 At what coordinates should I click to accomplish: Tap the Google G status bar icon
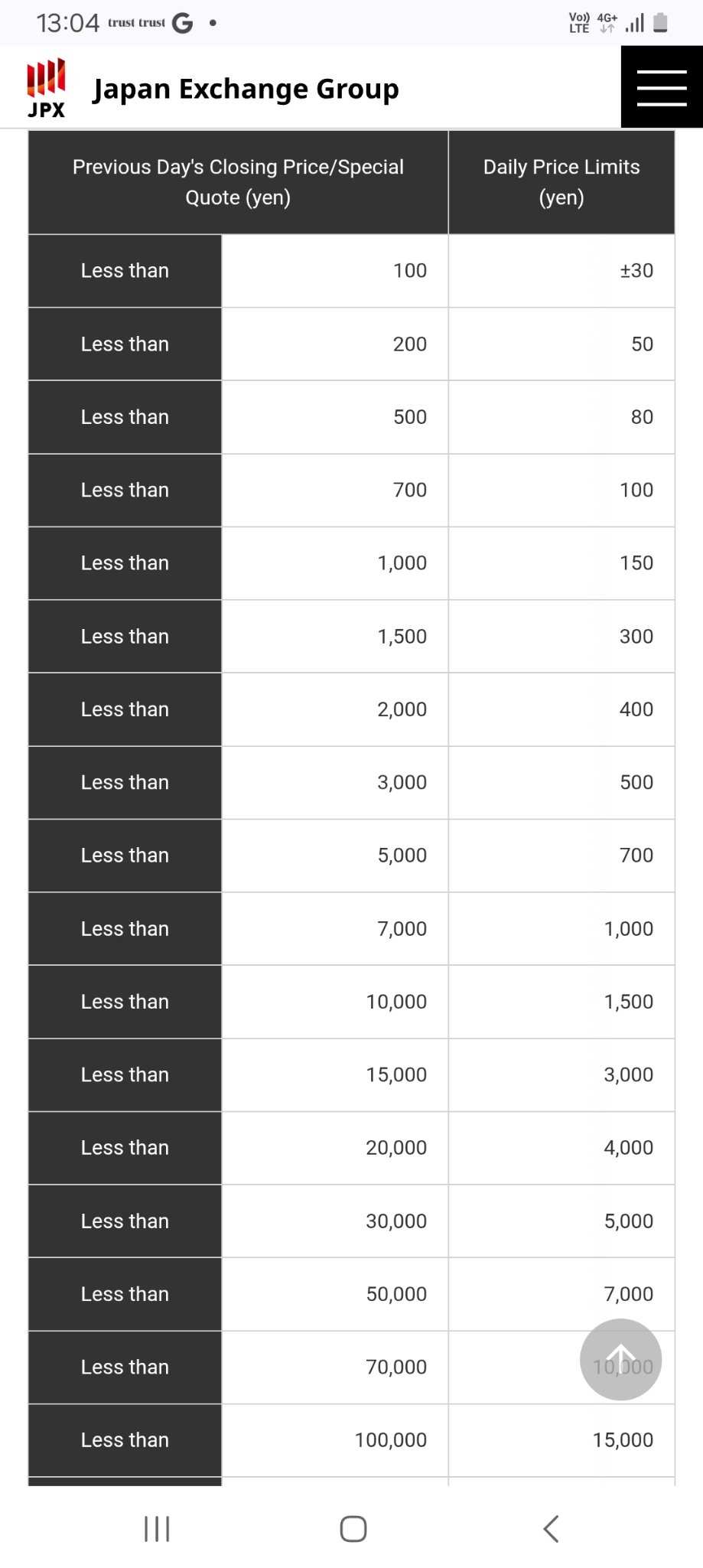point(182,23)
